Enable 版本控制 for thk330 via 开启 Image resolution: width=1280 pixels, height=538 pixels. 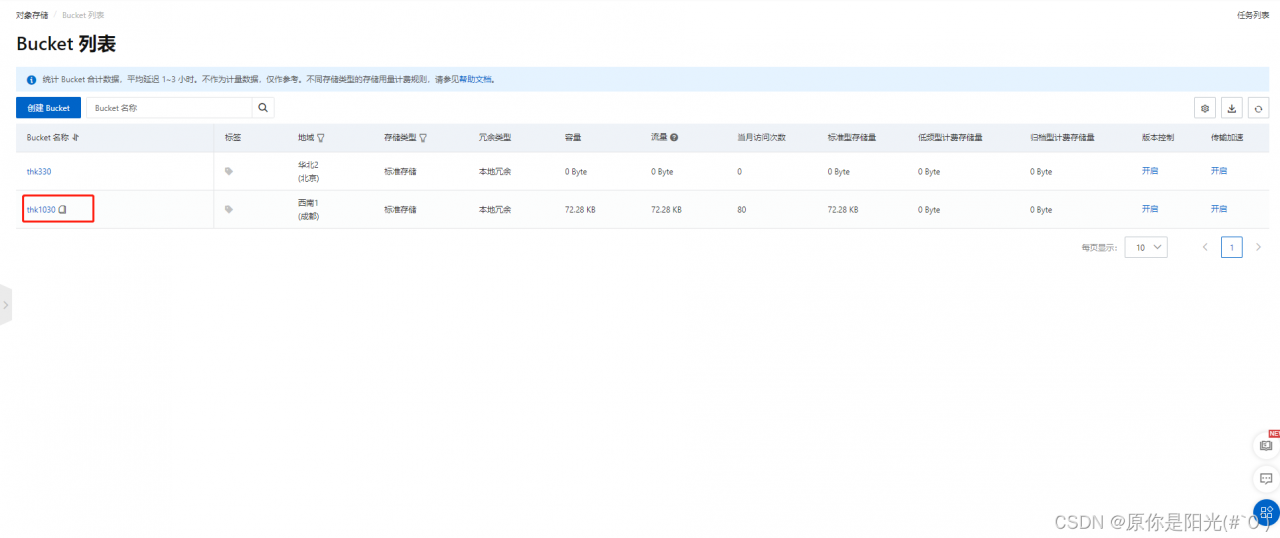1150,171
